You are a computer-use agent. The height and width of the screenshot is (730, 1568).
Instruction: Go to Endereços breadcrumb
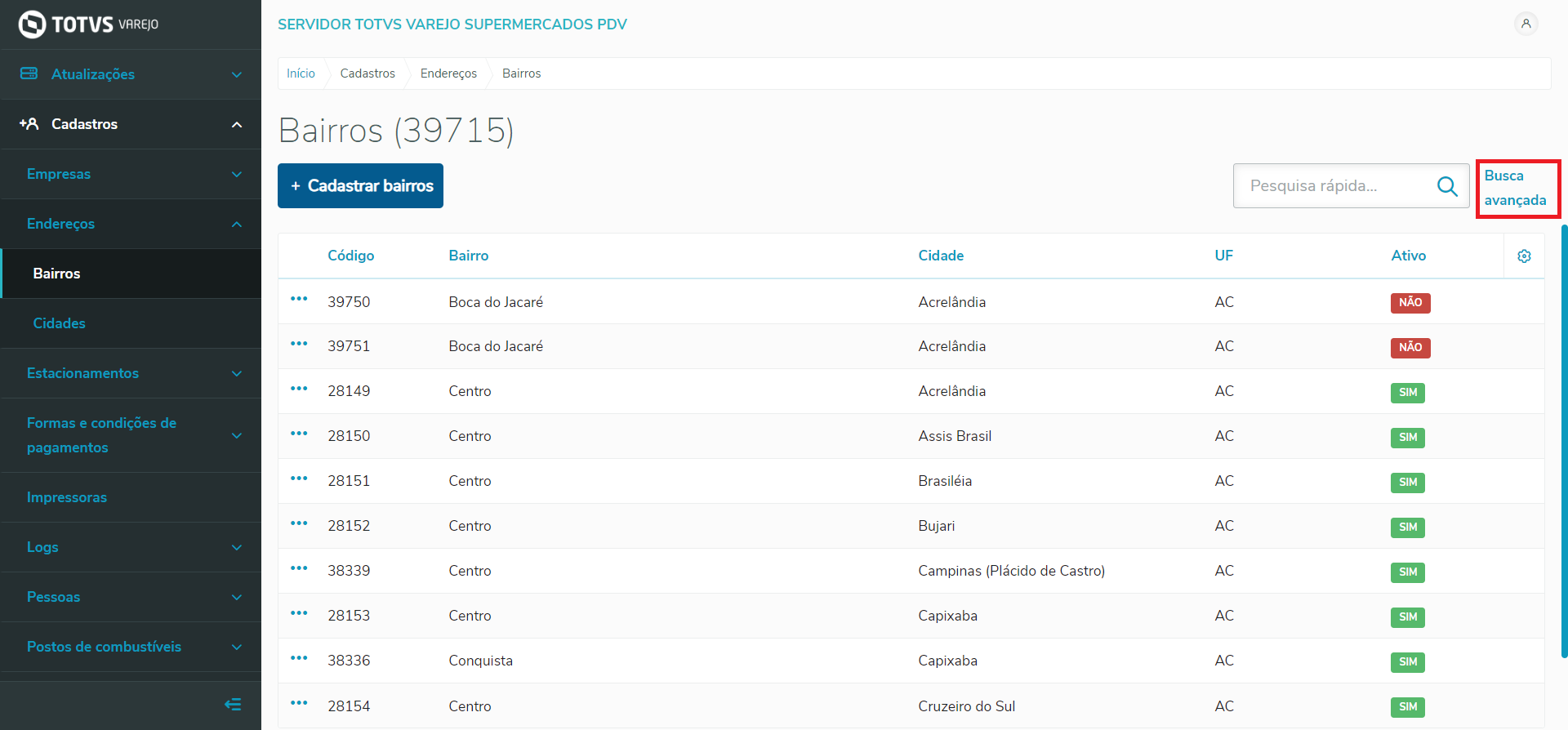pos(448,73)
